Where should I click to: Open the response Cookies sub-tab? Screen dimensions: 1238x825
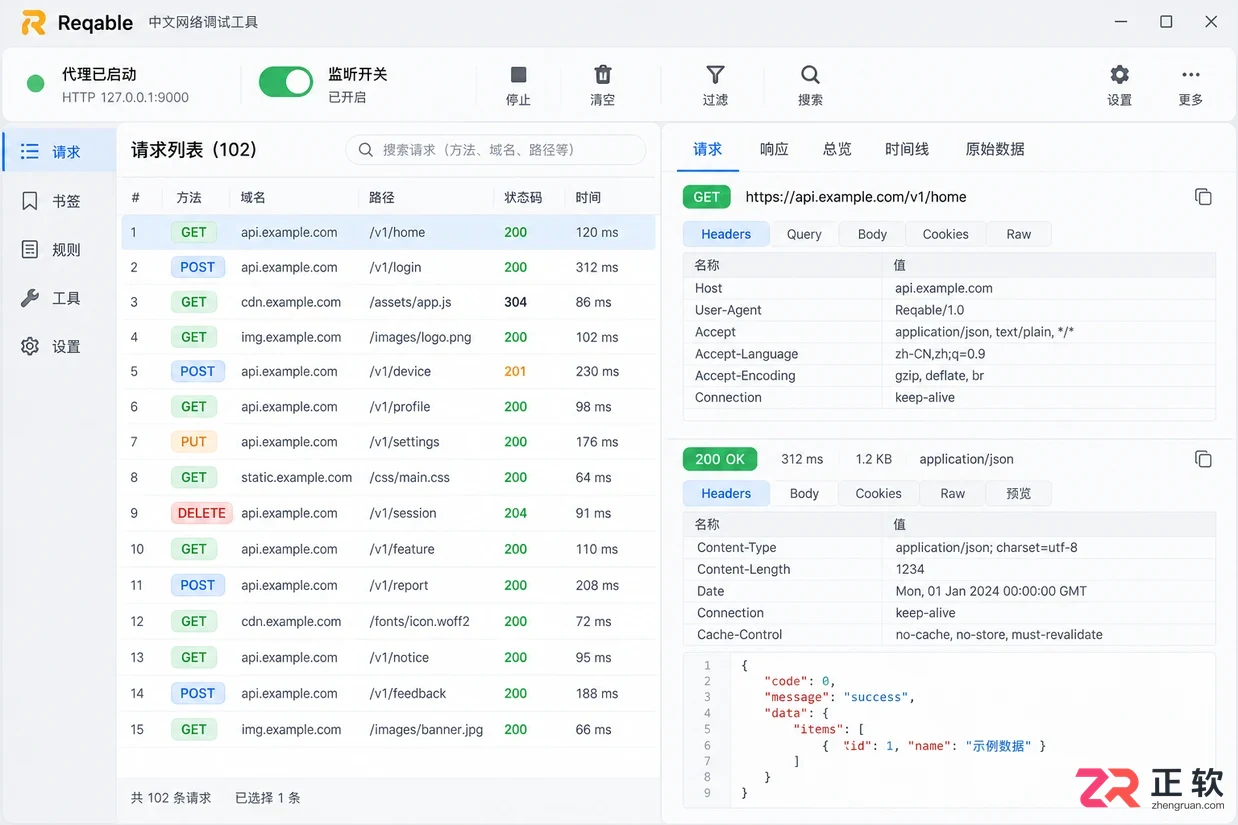[878, 493]
